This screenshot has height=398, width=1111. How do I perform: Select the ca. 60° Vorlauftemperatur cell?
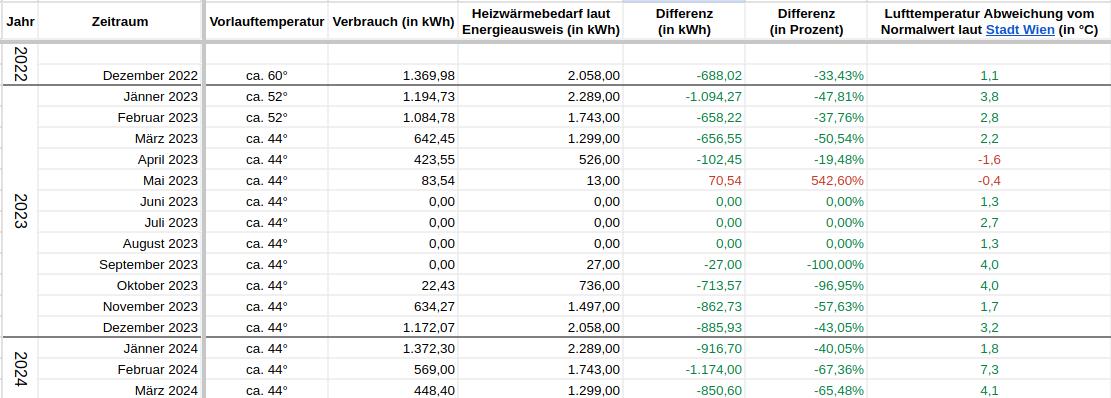267,75
